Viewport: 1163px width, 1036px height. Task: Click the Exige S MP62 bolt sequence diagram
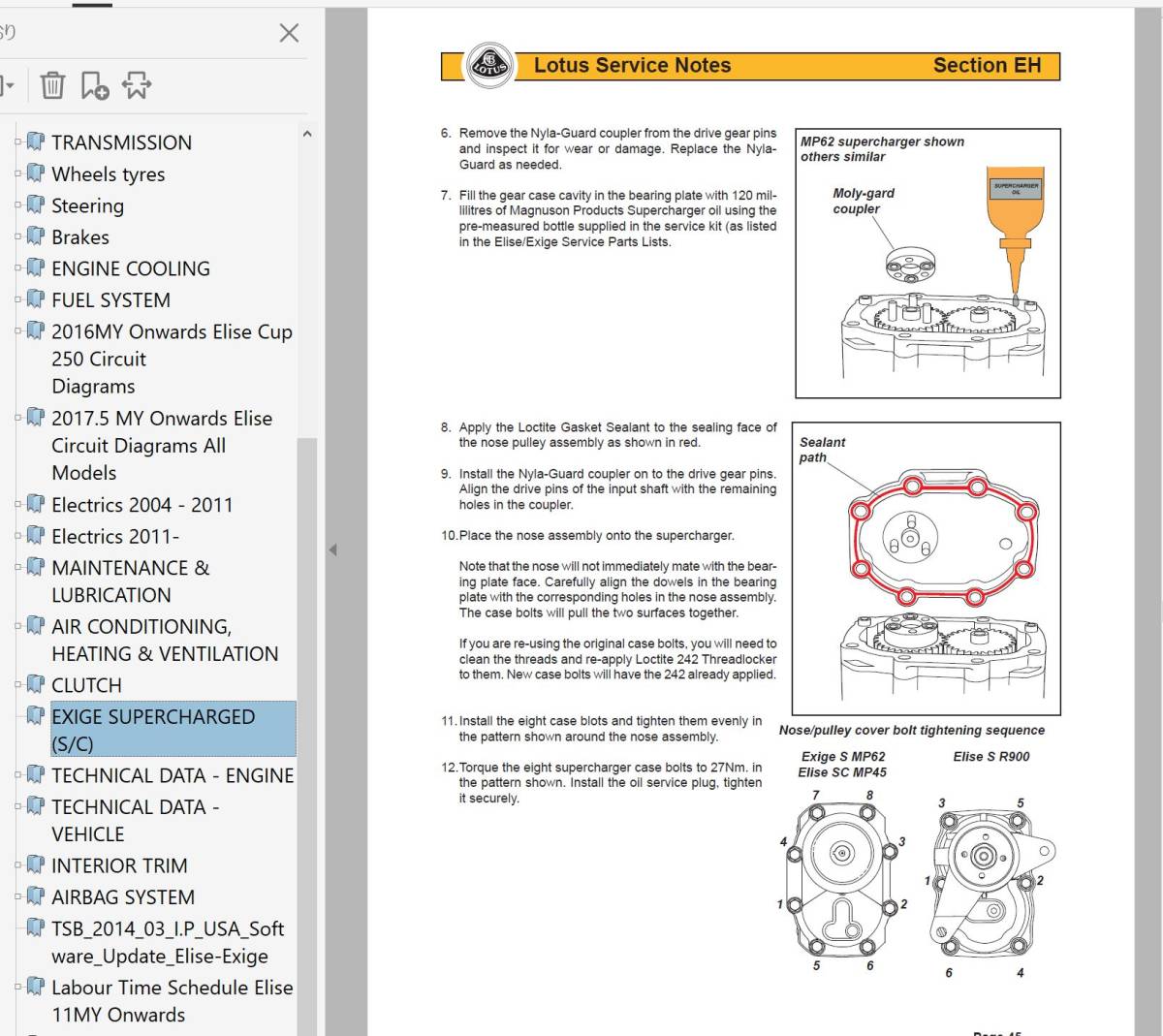[x=842, y=880]
